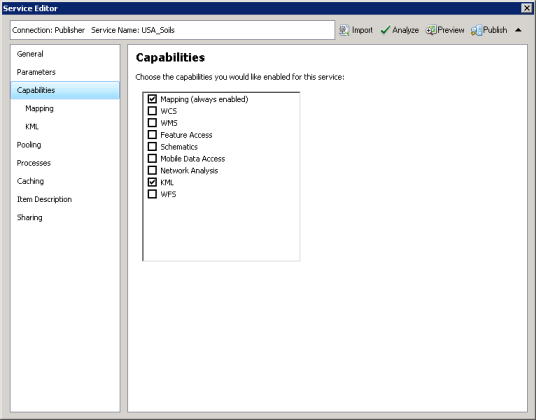The width and height of the screenshot is (536, 420).
Task: Click the Import toolbar icon
Action: pyautogui.click(x=344, y=30)
